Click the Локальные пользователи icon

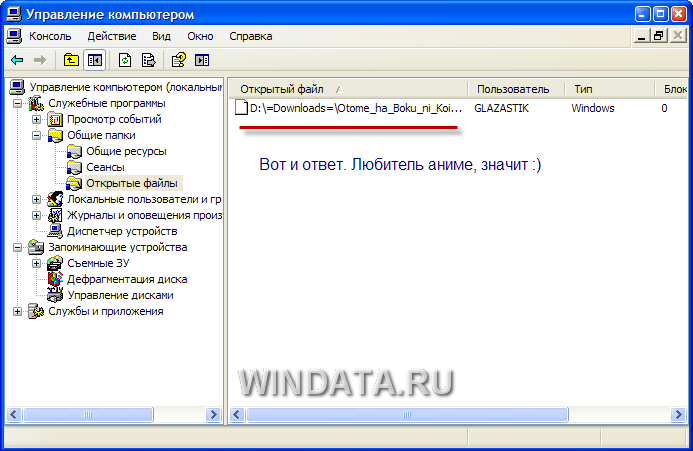[x=55, y=199]
